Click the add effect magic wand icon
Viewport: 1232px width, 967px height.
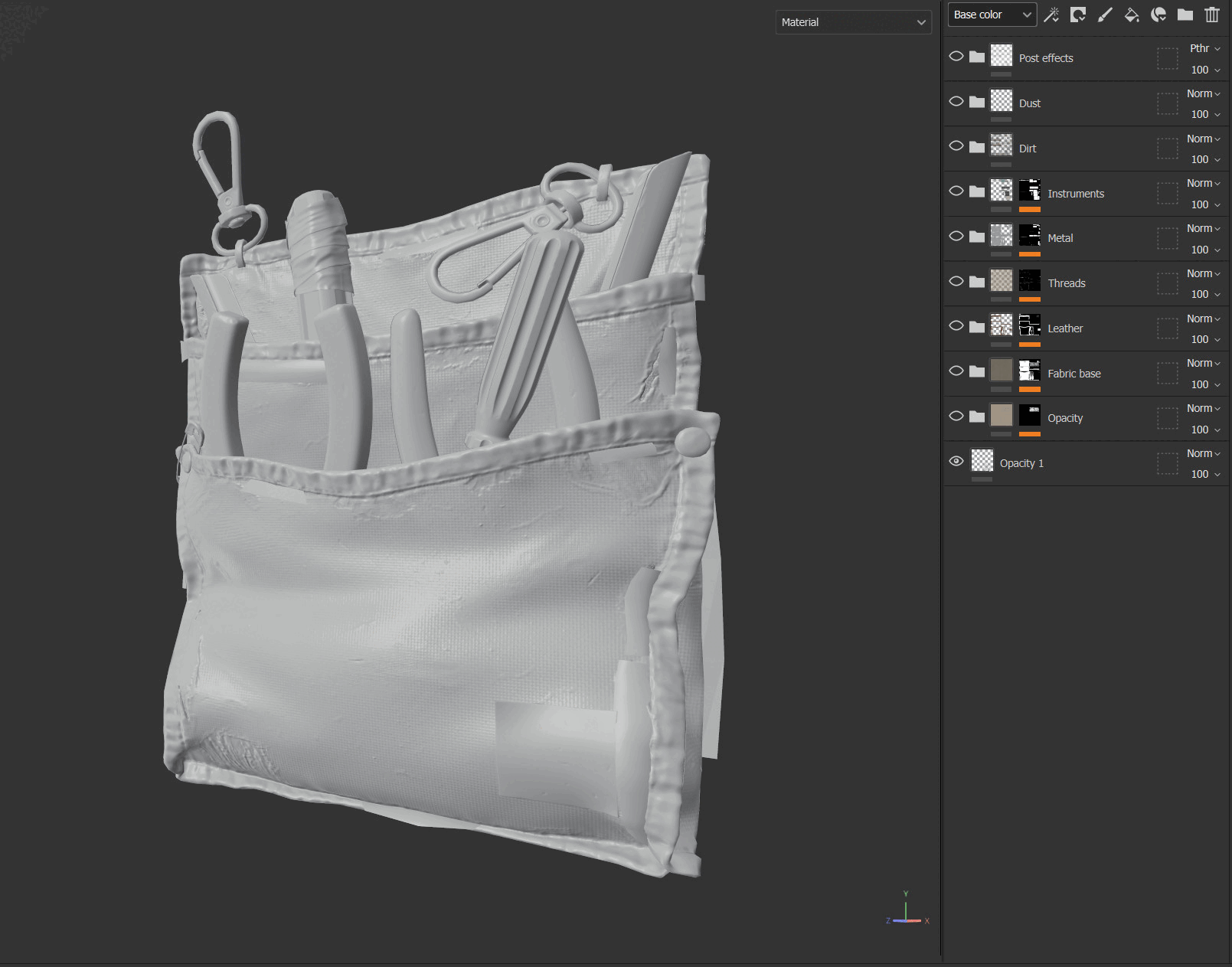point(1051,15)
